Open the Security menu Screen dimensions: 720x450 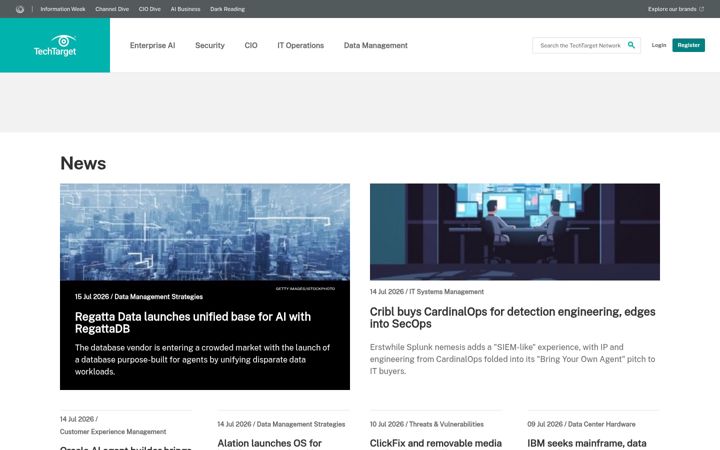pyautogui.click(x=210, y=45)
